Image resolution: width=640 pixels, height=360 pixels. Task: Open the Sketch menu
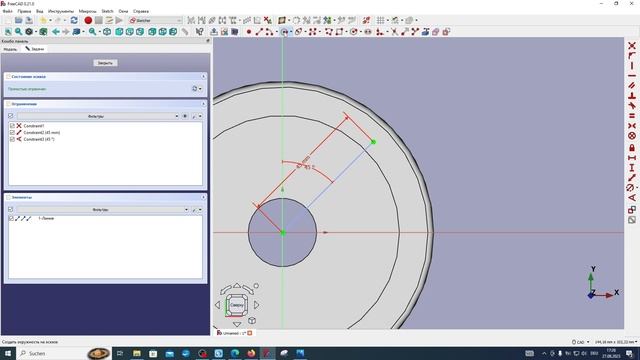(x=107, y=11)
